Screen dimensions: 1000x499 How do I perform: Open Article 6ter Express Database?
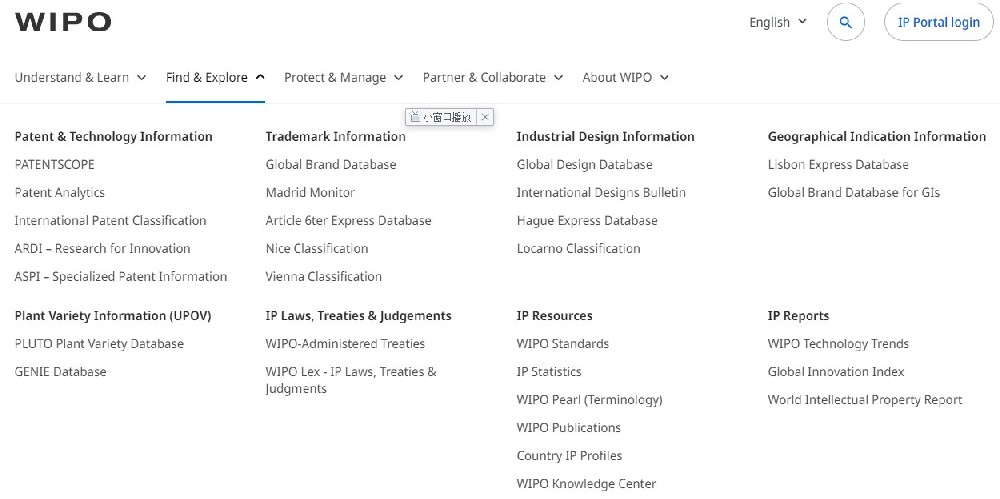point(348,221)
